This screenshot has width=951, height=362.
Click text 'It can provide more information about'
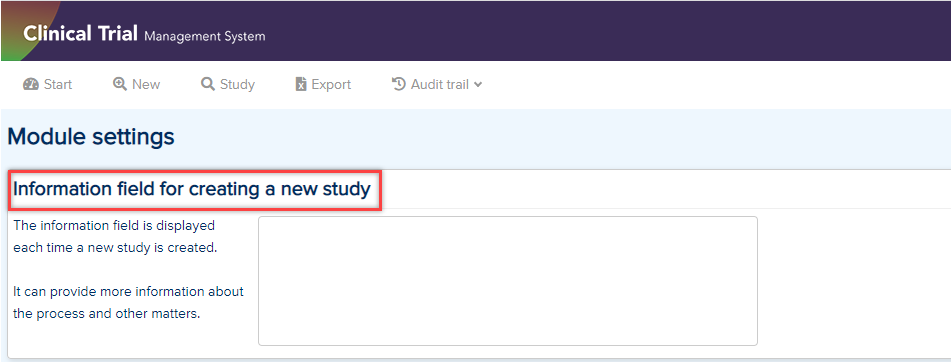point(129,291)
